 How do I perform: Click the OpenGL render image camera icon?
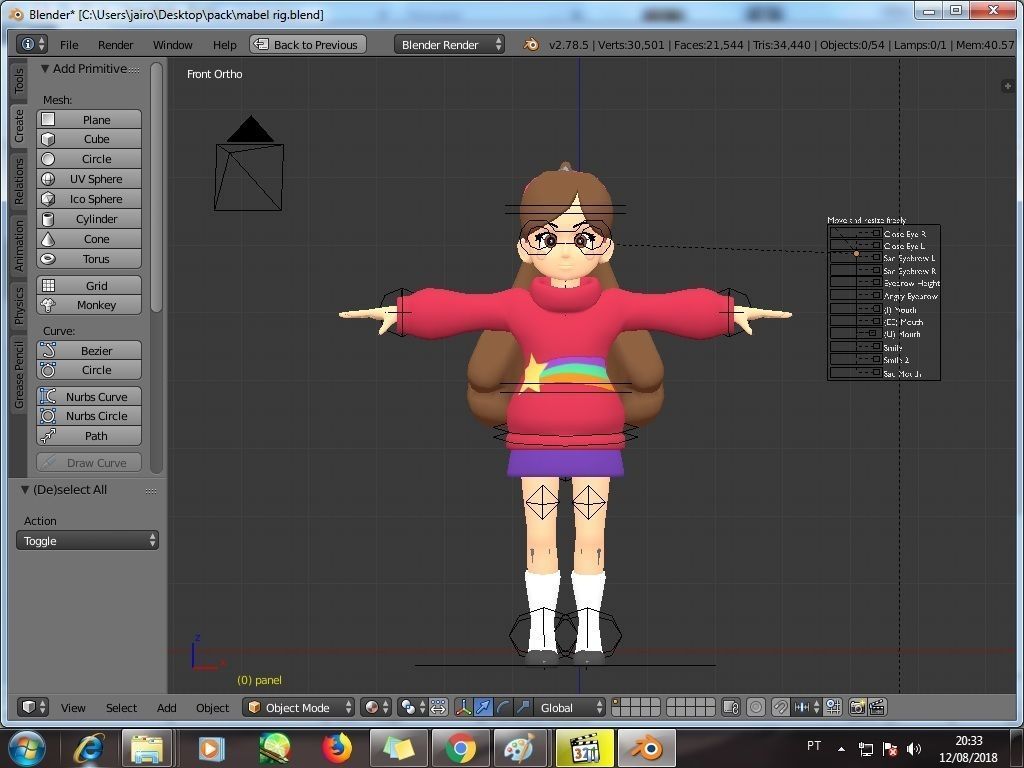(857, 707)
